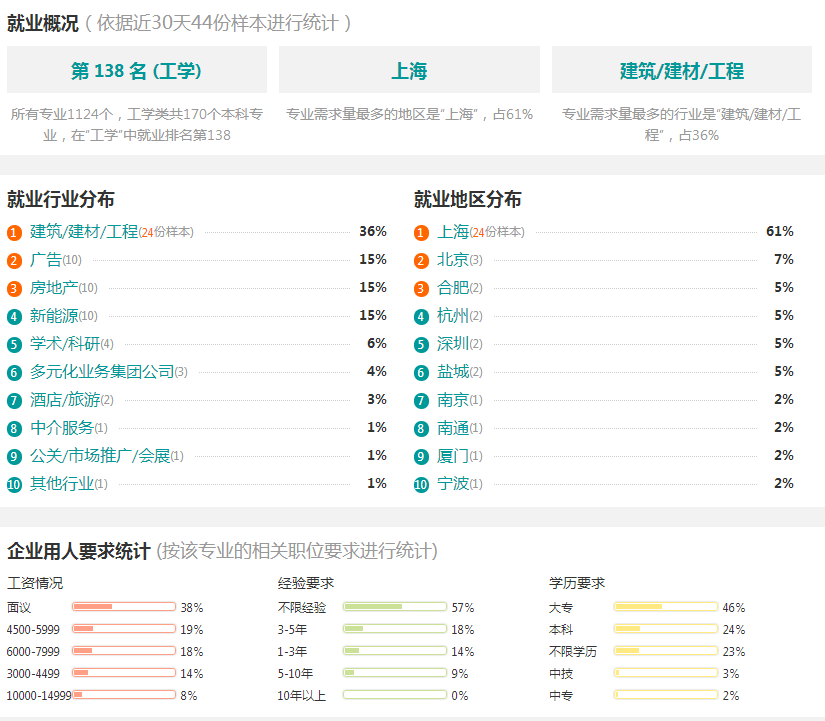This screenshot has width=825, height=721.
Task: Click the 建筑/建材/工程 header summary box
Action: pyautogui.click(x=682, y=69)
